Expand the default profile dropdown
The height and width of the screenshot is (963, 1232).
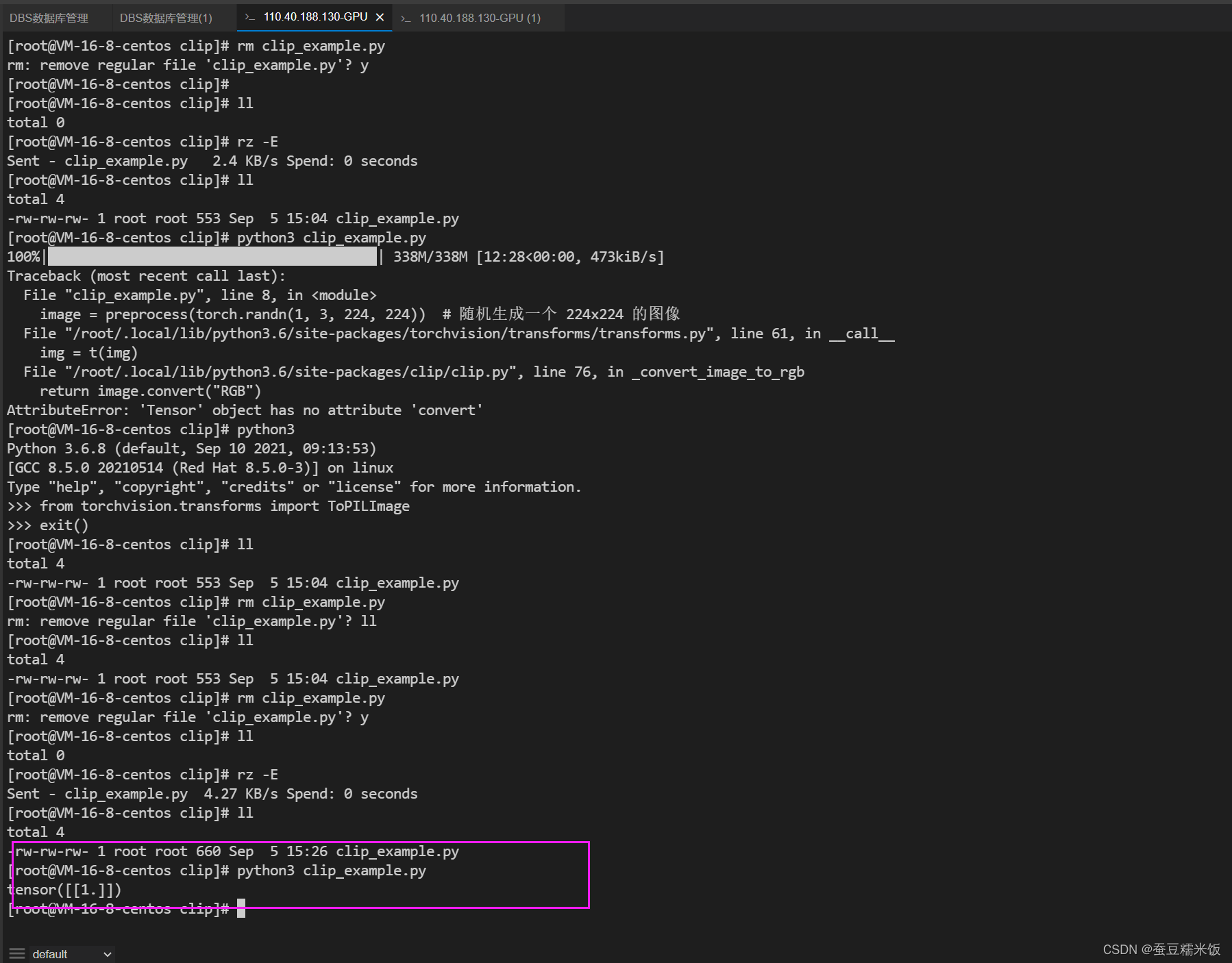point(71,954)
